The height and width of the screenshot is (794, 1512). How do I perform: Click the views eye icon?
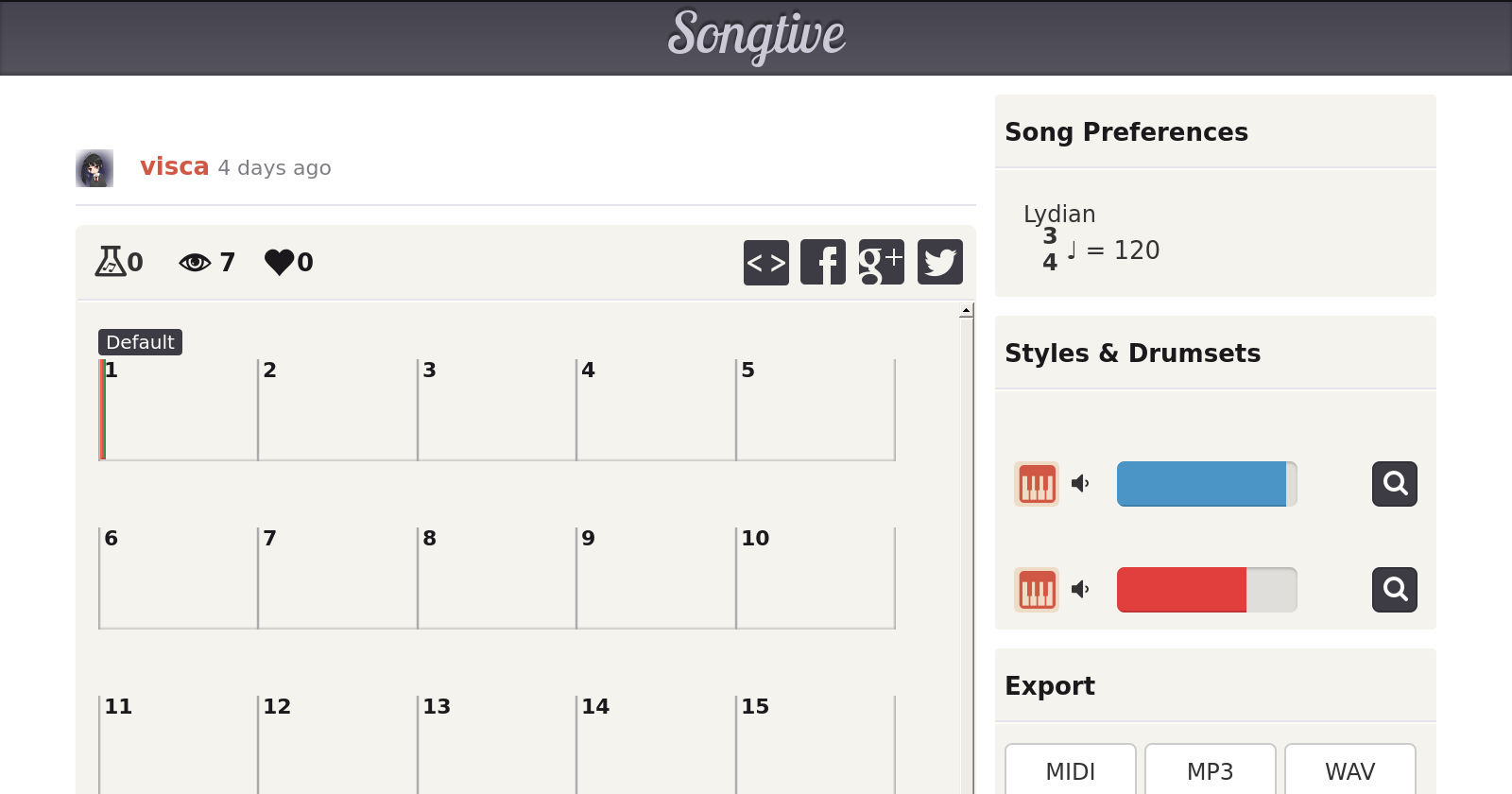195,262
